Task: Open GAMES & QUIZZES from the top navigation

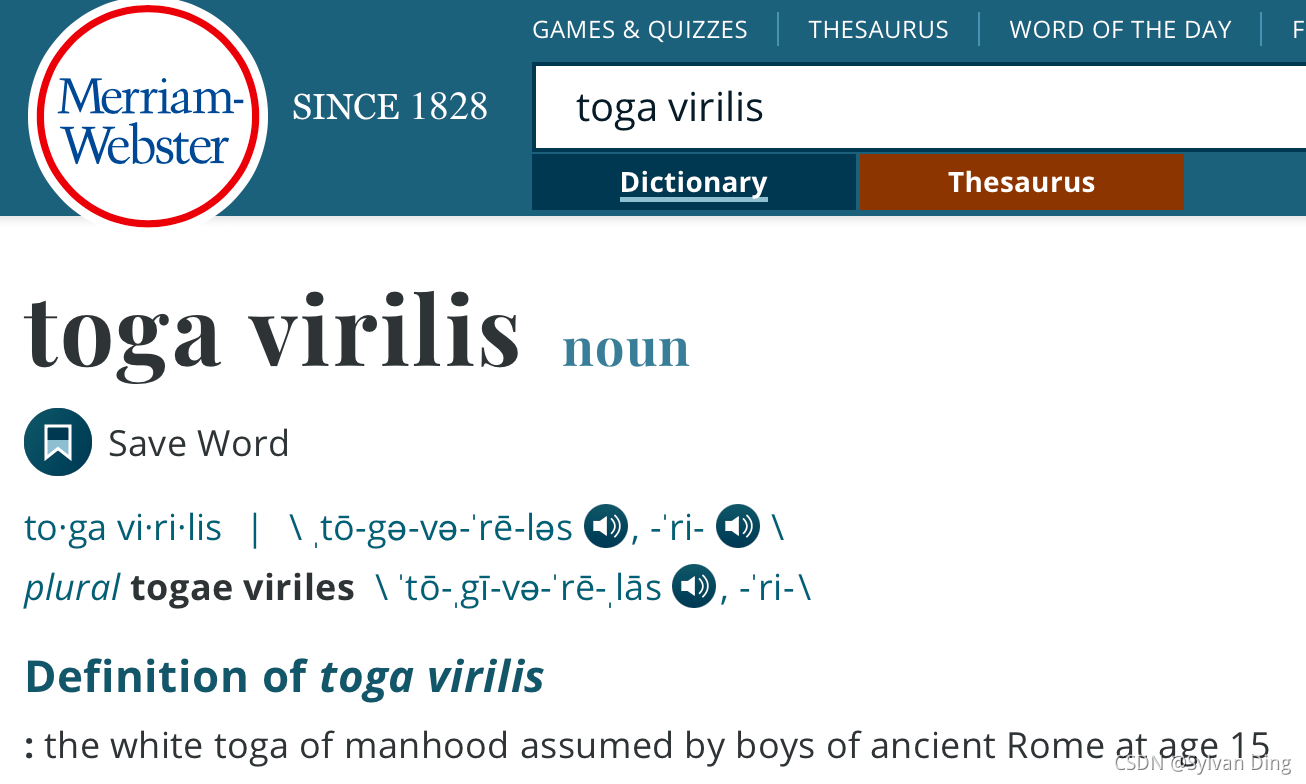Action: tap(639, 29)
